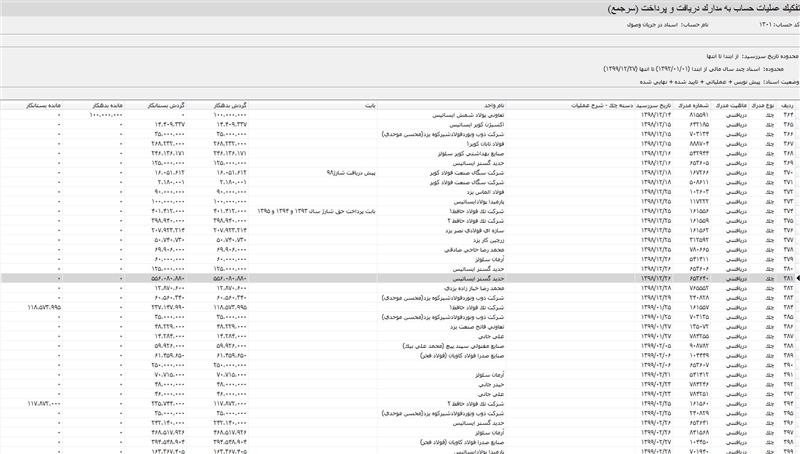800x454 pixels.
Task: Click the شماره مدرک column header
Action: tap(693, 106)
